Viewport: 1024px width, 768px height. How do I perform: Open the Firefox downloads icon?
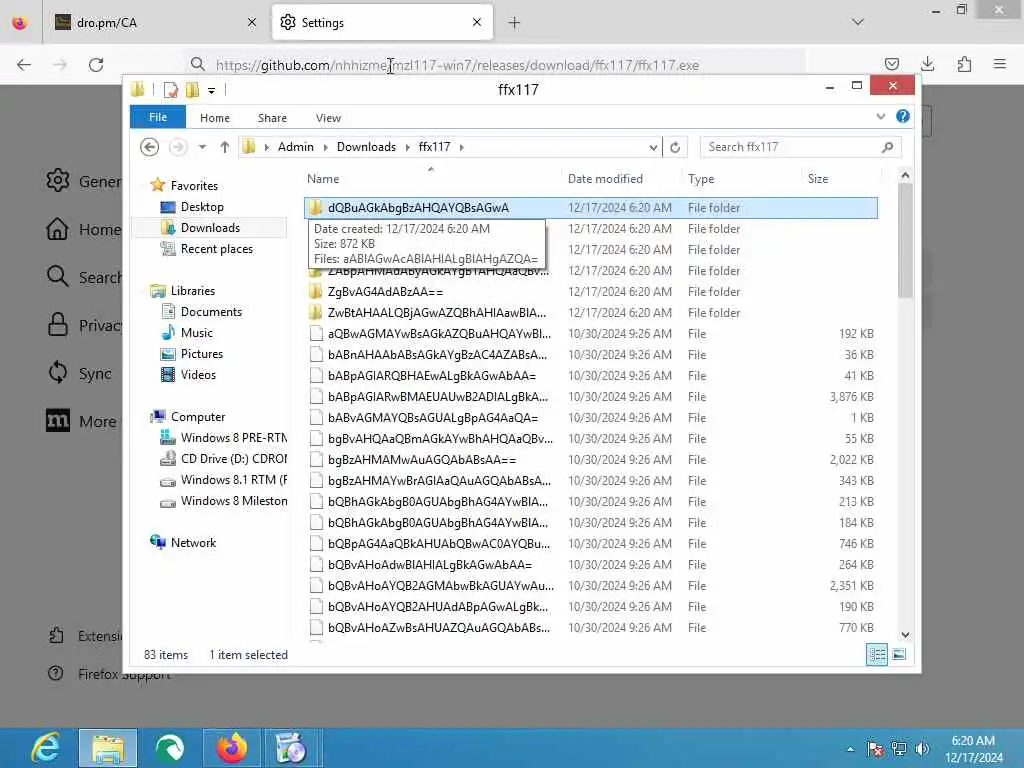pyautogui.click(x=927, y=64)
